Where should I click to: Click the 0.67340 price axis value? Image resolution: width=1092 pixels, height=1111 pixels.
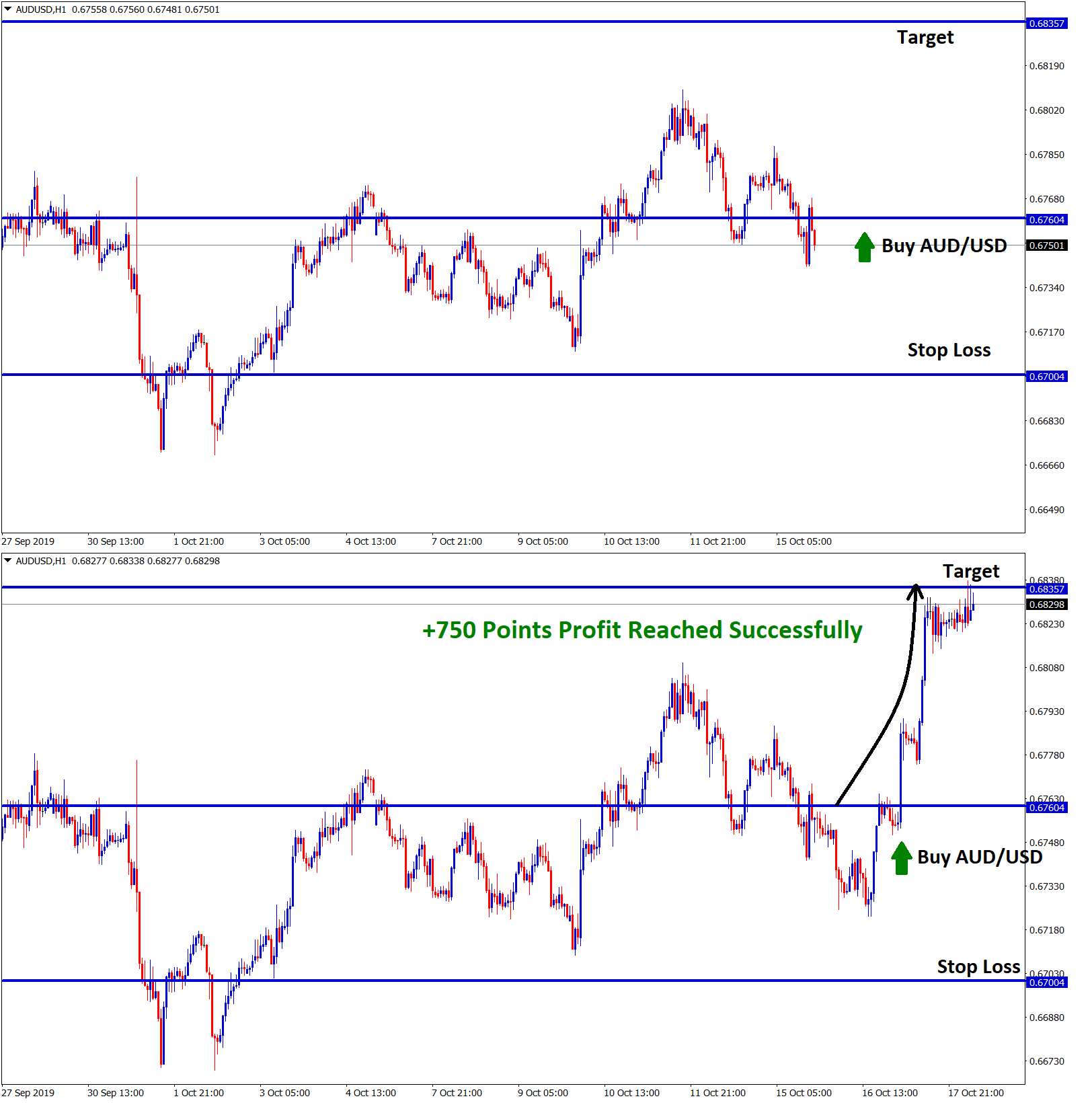(1047, 288)
